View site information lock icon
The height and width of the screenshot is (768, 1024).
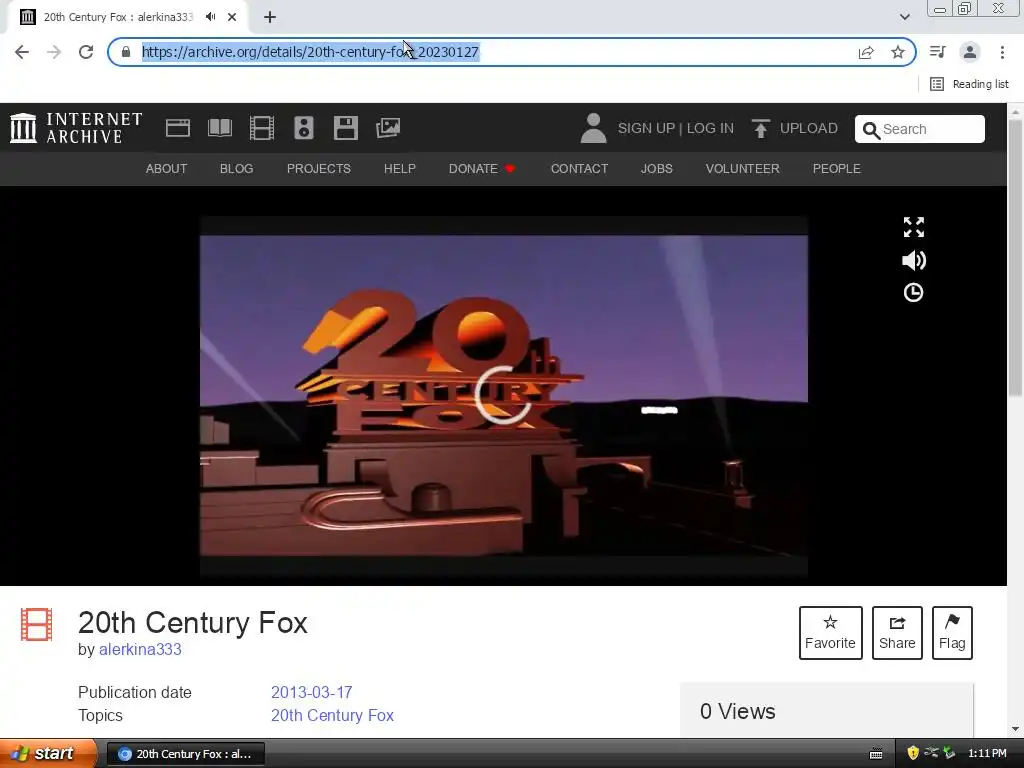pyautogui.click(x=126, y=52)
